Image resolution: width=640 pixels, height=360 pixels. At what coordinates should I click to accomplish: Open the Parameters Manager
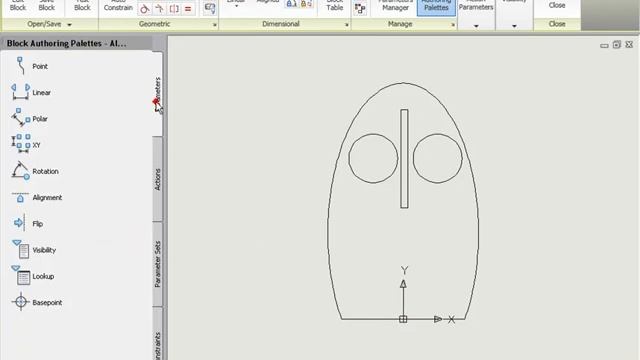tap(395, 6)
